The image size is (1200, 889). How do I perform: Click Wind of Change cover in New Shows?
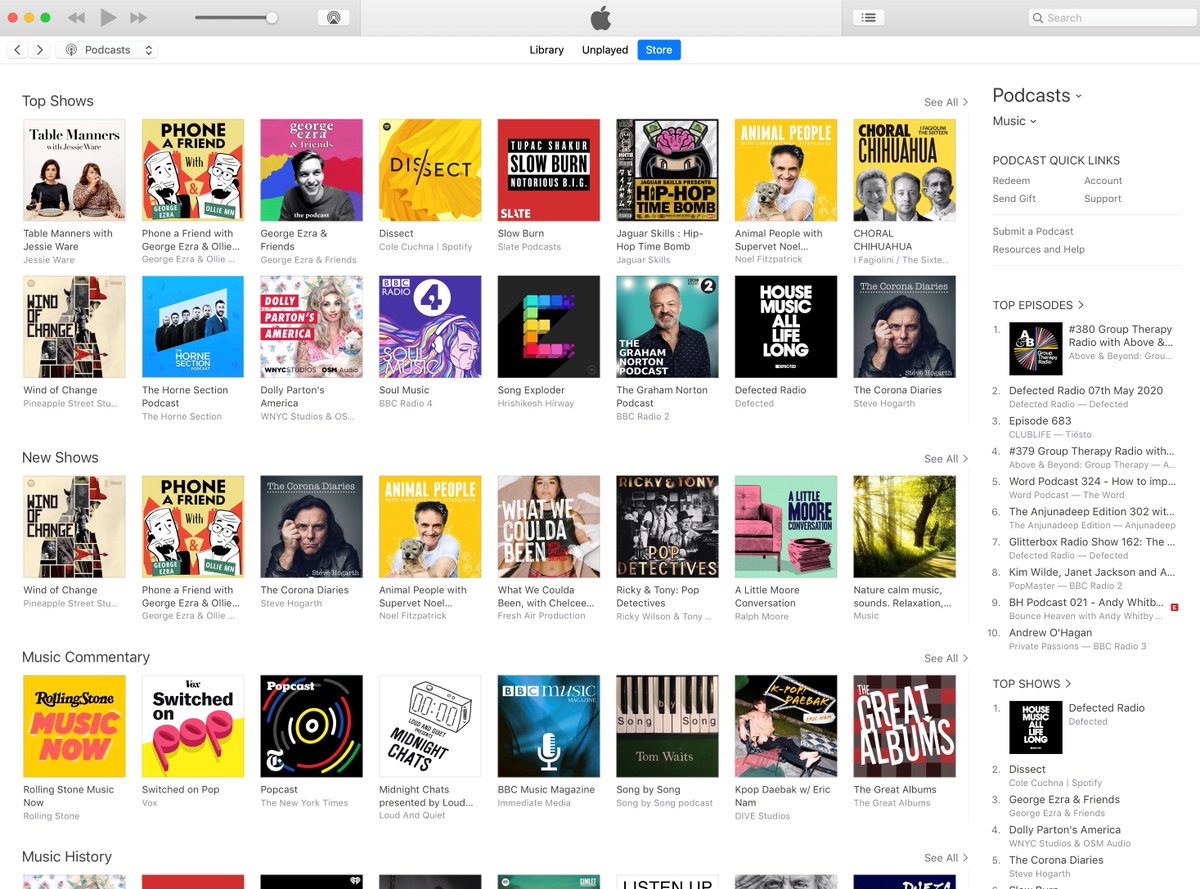point(74,527)
